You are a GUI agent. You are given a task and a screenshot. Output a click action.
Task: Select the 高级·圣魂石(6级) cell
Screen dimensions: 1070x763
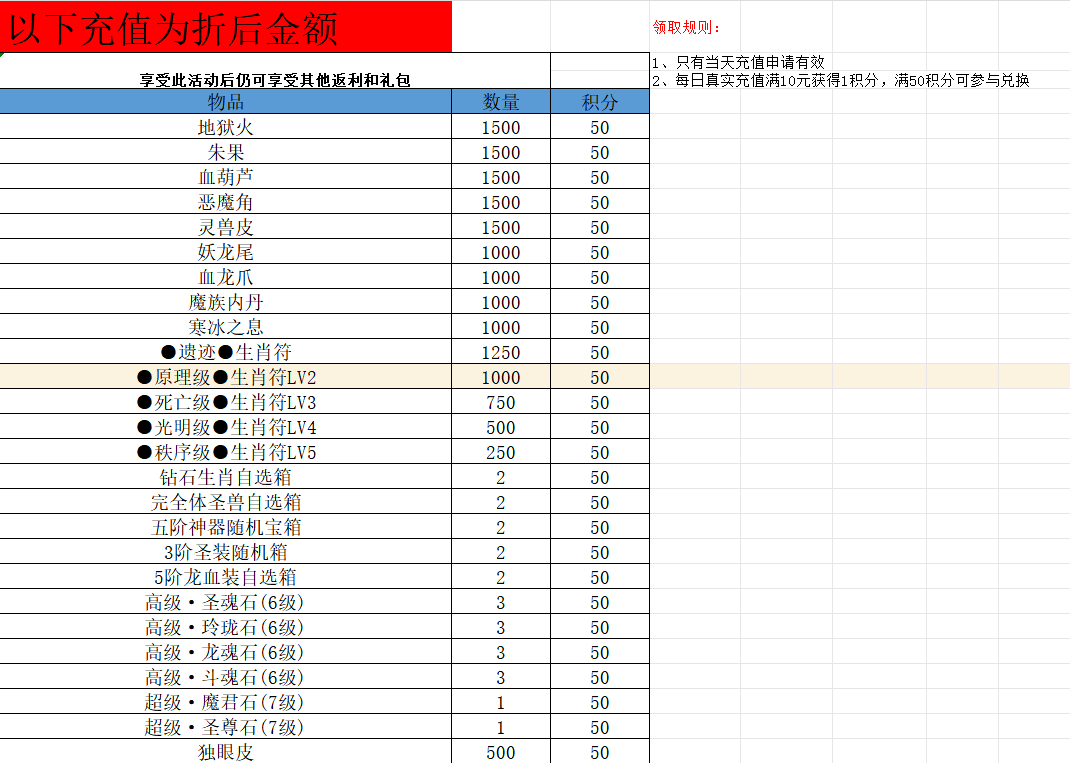tap(225, 602)
